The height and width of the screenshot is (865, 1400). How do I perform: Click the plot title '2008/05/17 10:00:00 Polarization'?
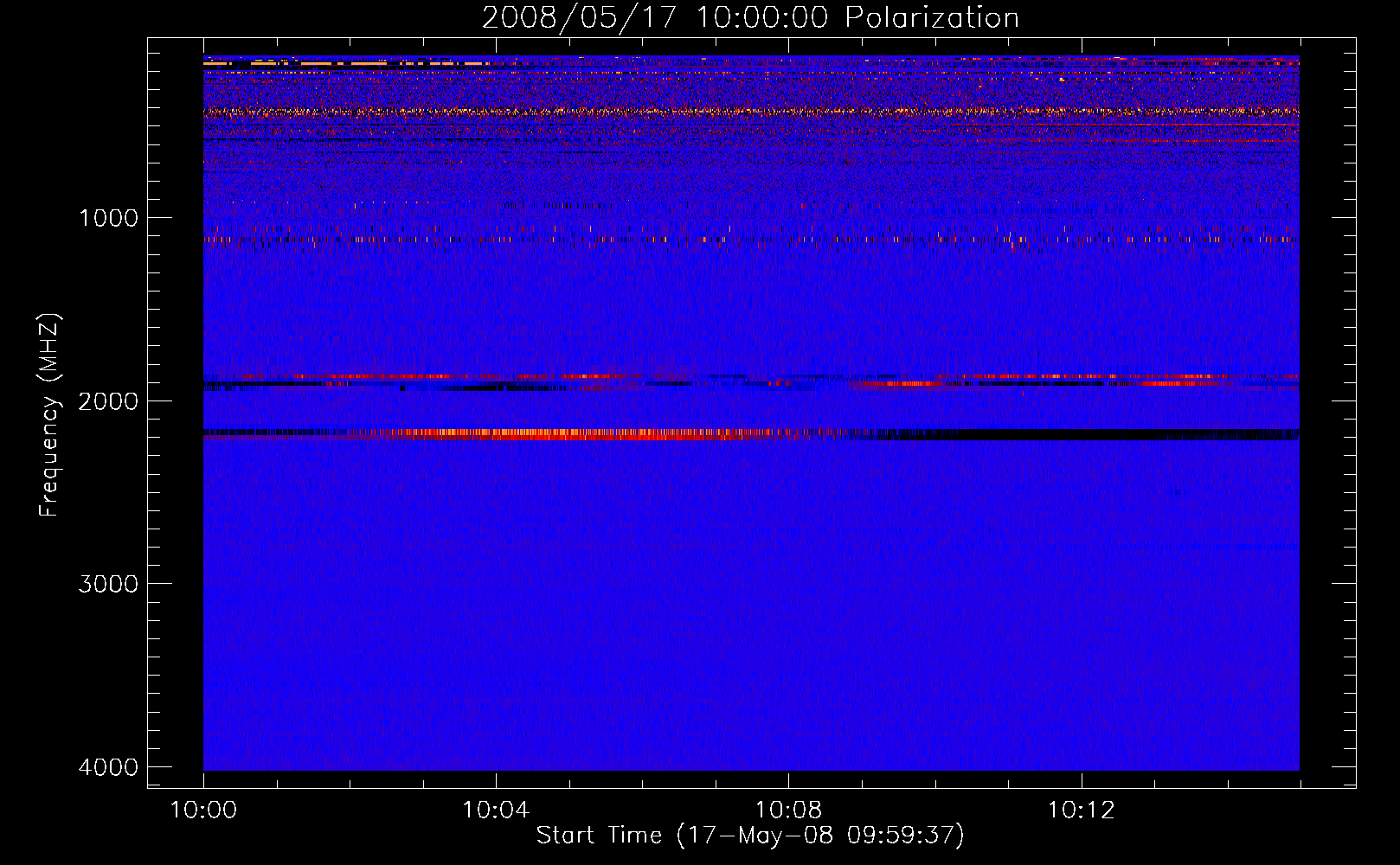[750, 17]
